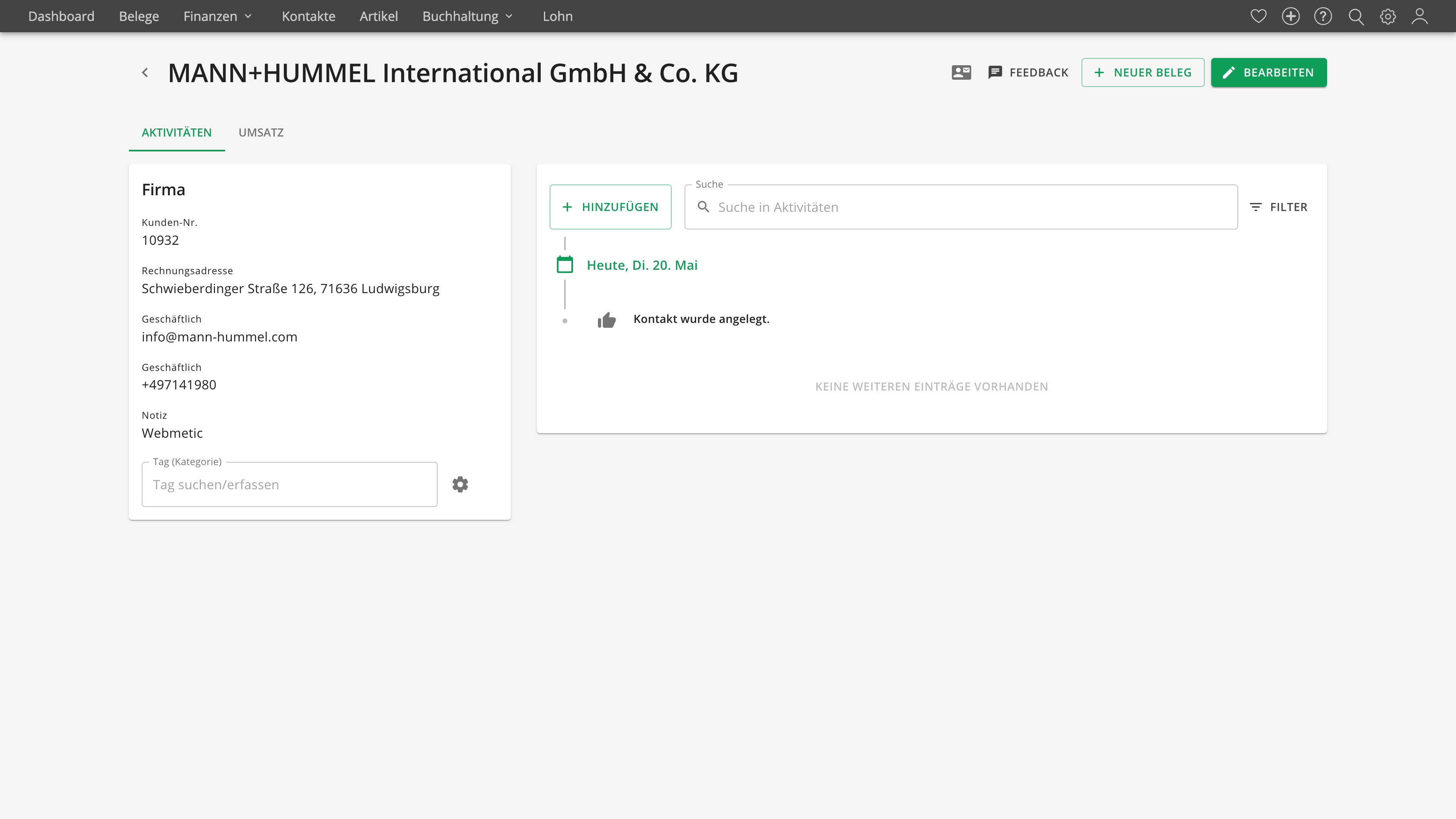
Task: Go to Belege in the navigation
Action: tap(139, 16)
